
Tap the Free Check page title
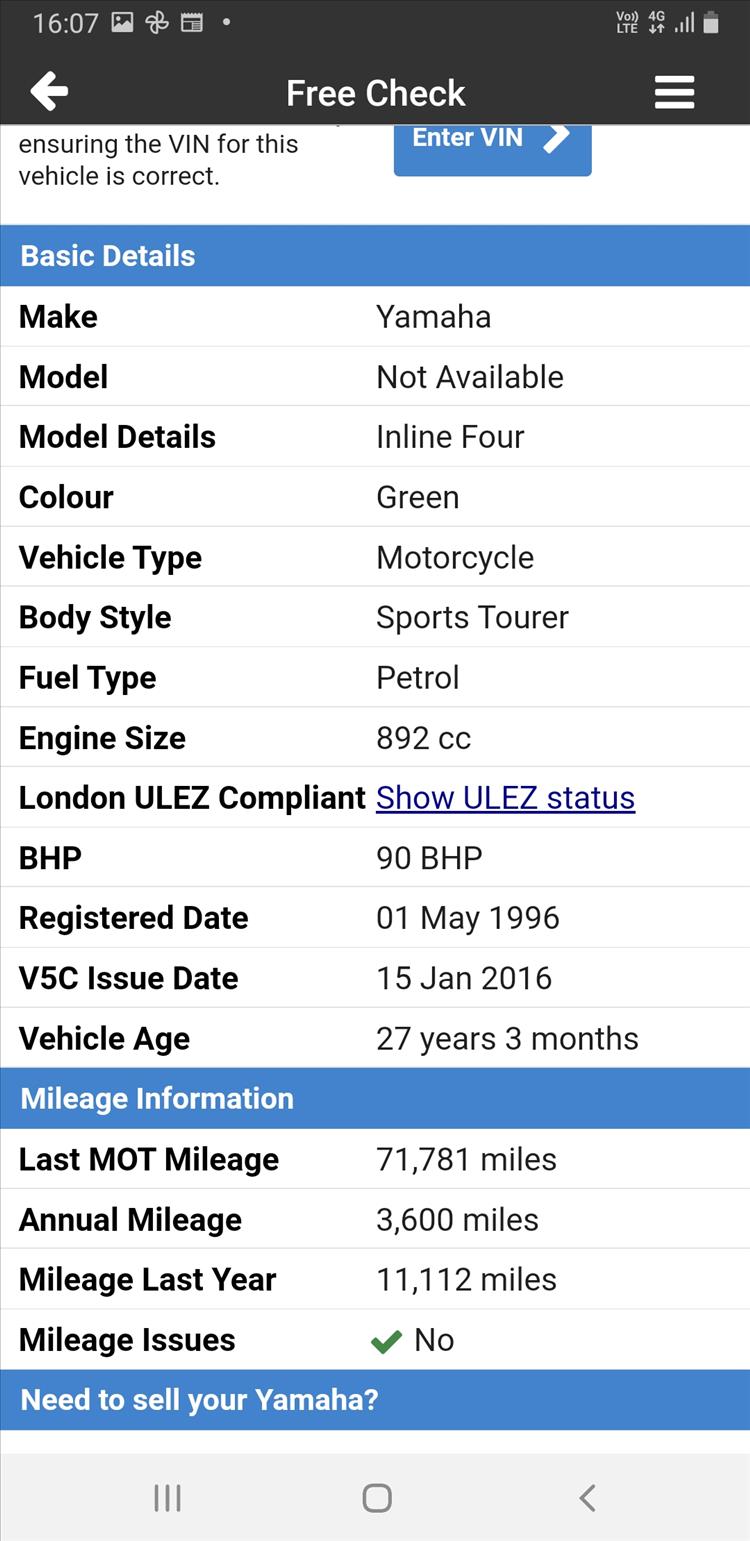coord(376,93)
